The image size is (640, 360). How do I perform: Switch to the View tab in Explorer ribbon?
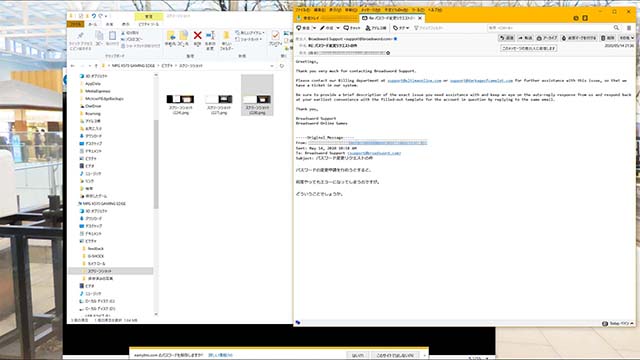pos(126,24)
